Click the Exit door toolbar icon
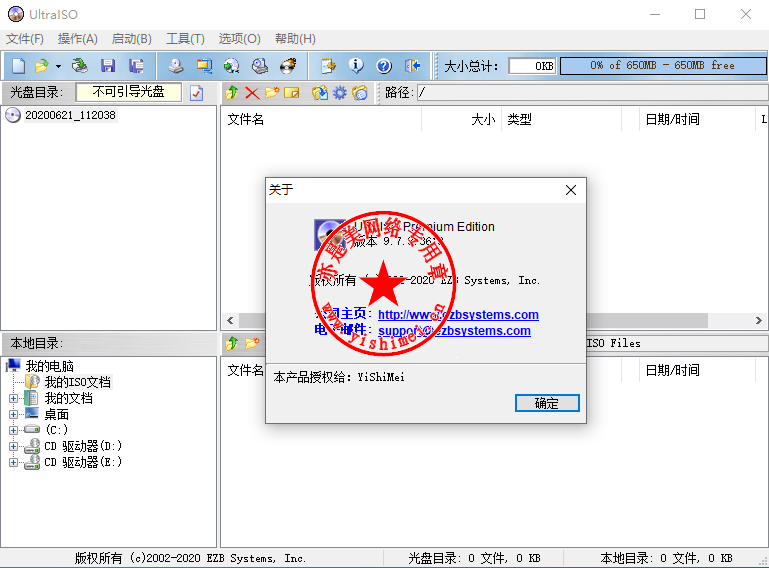The width and height of the screenshot is (769, 568). tap(412, 66)
